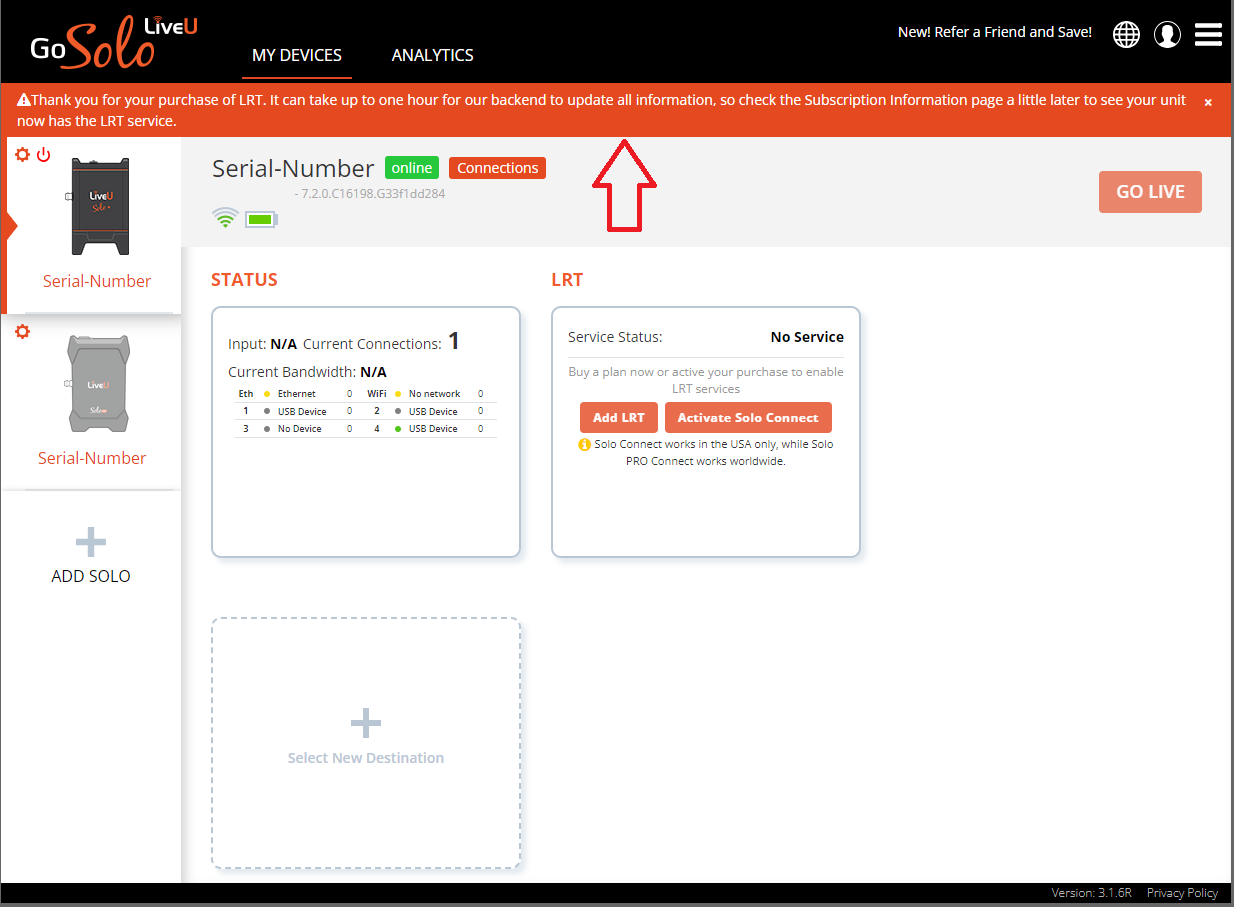Switch to the MY DEVICES tab
Viewport: 1234px width, 907px height.
tap(297, 55)
